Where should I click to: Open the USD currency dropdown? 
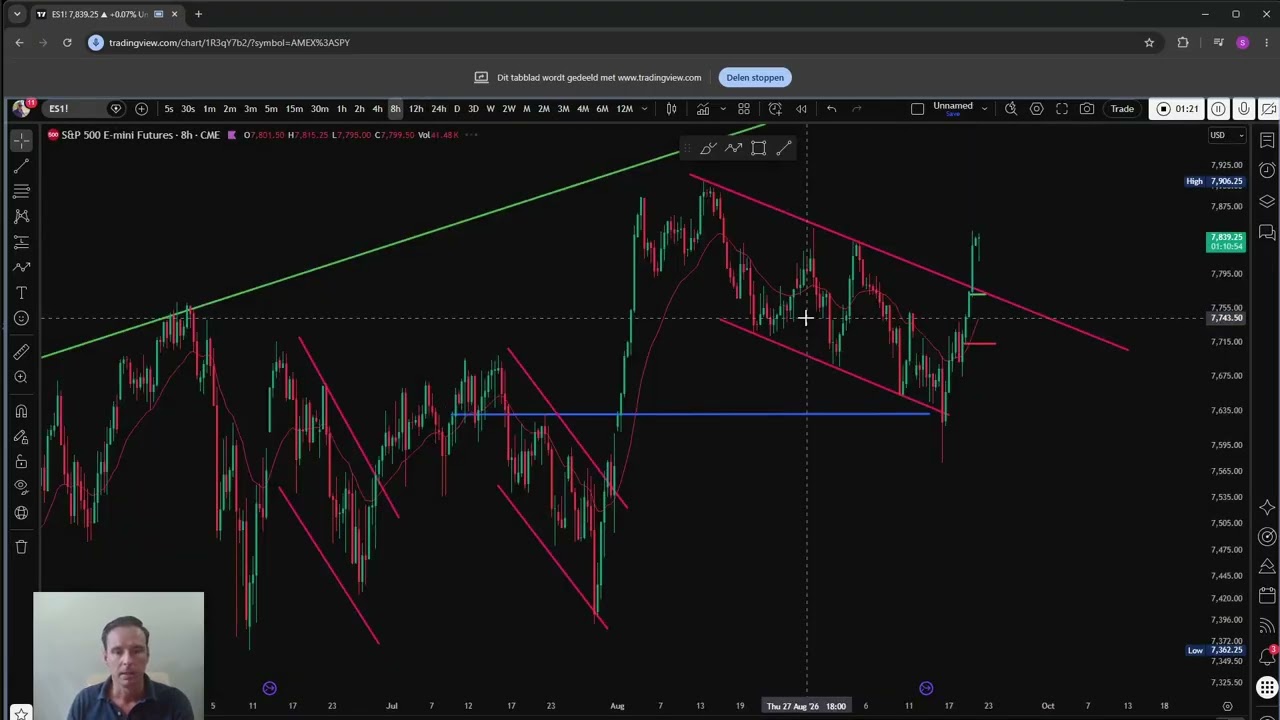click(x=1227, y=135)
